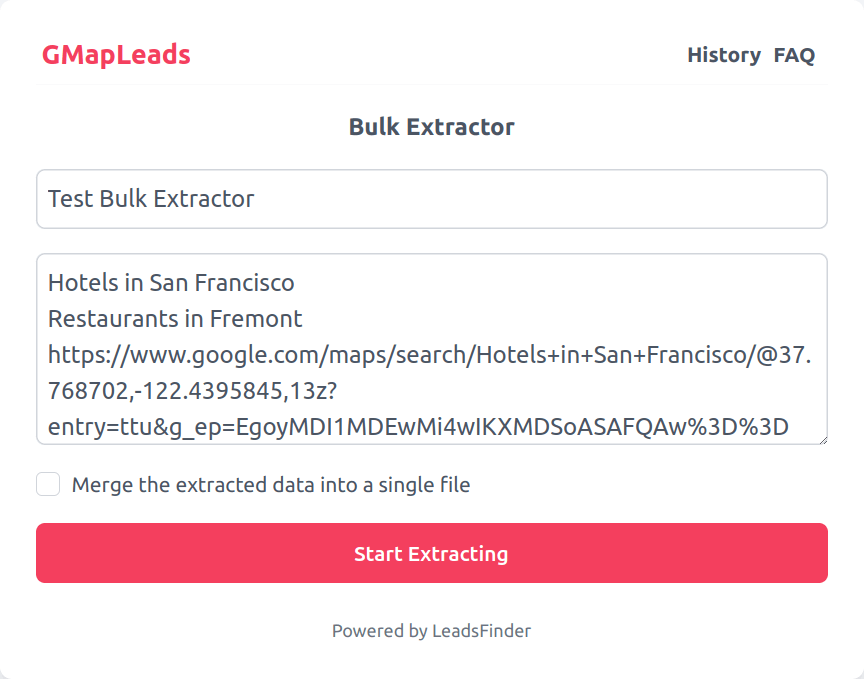Enable merging extracted data into single file
864x679 pixels.
(48, 485)
